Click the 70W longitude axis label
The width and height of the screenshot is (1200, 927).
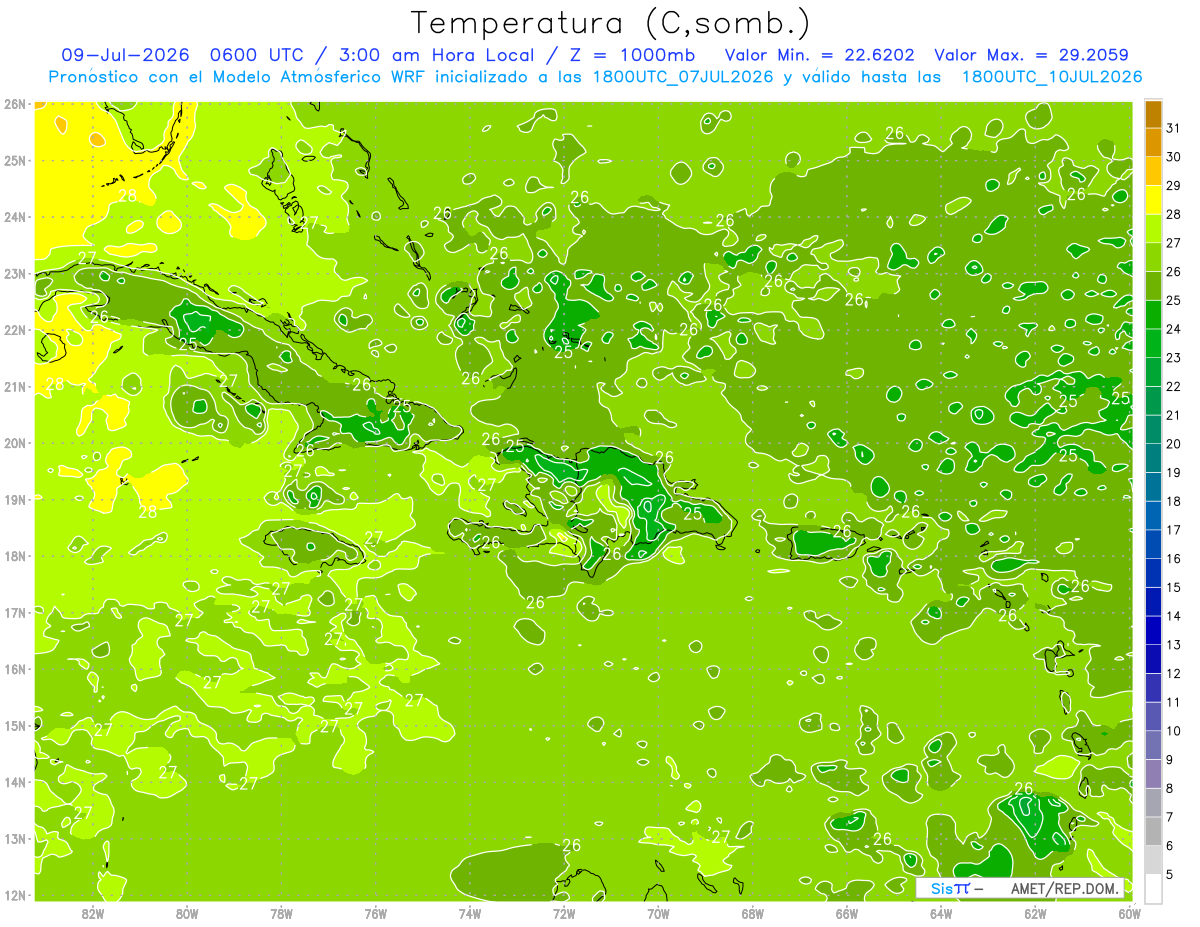click(x=658, y=913)
